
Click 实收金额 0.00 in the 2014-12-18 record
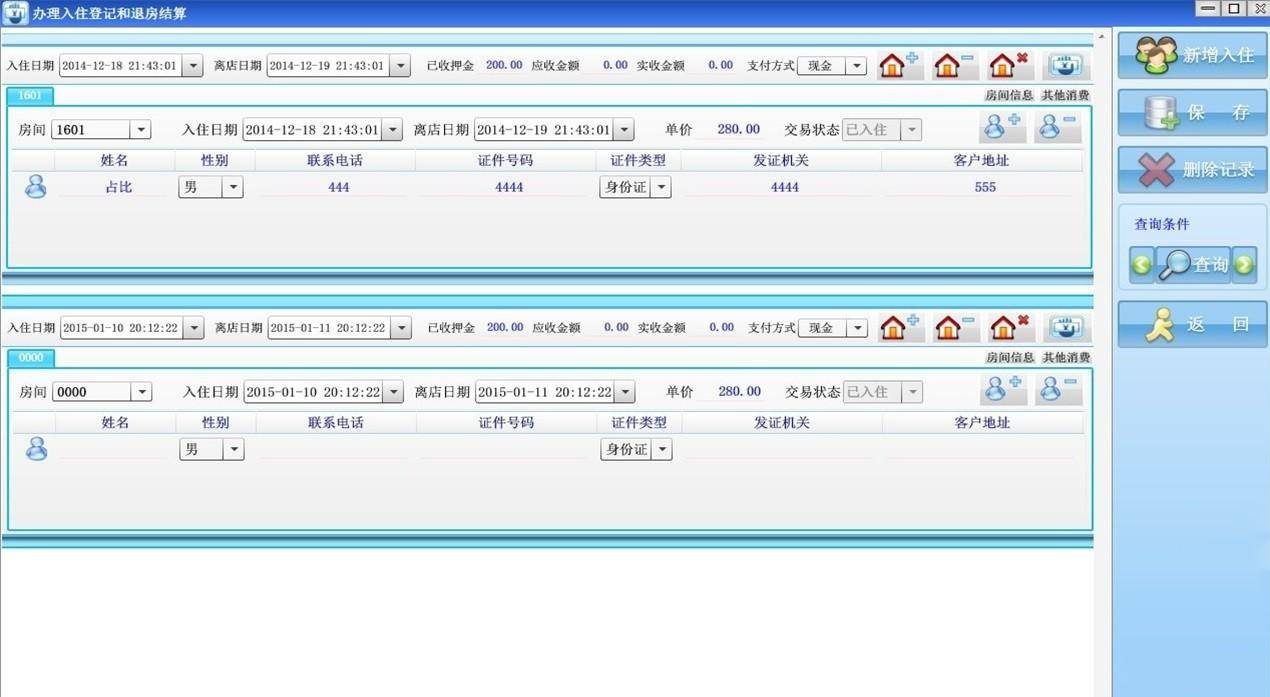pyautogui.click(x=721, y=65)
